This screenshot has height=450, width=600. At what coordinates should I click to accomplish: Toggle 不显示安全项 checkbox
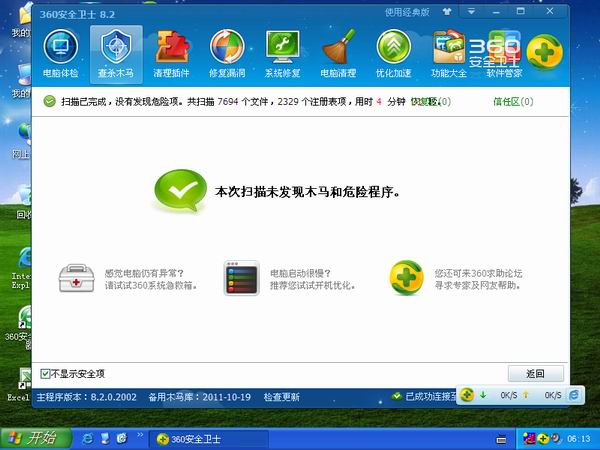[x=45, y=373]
